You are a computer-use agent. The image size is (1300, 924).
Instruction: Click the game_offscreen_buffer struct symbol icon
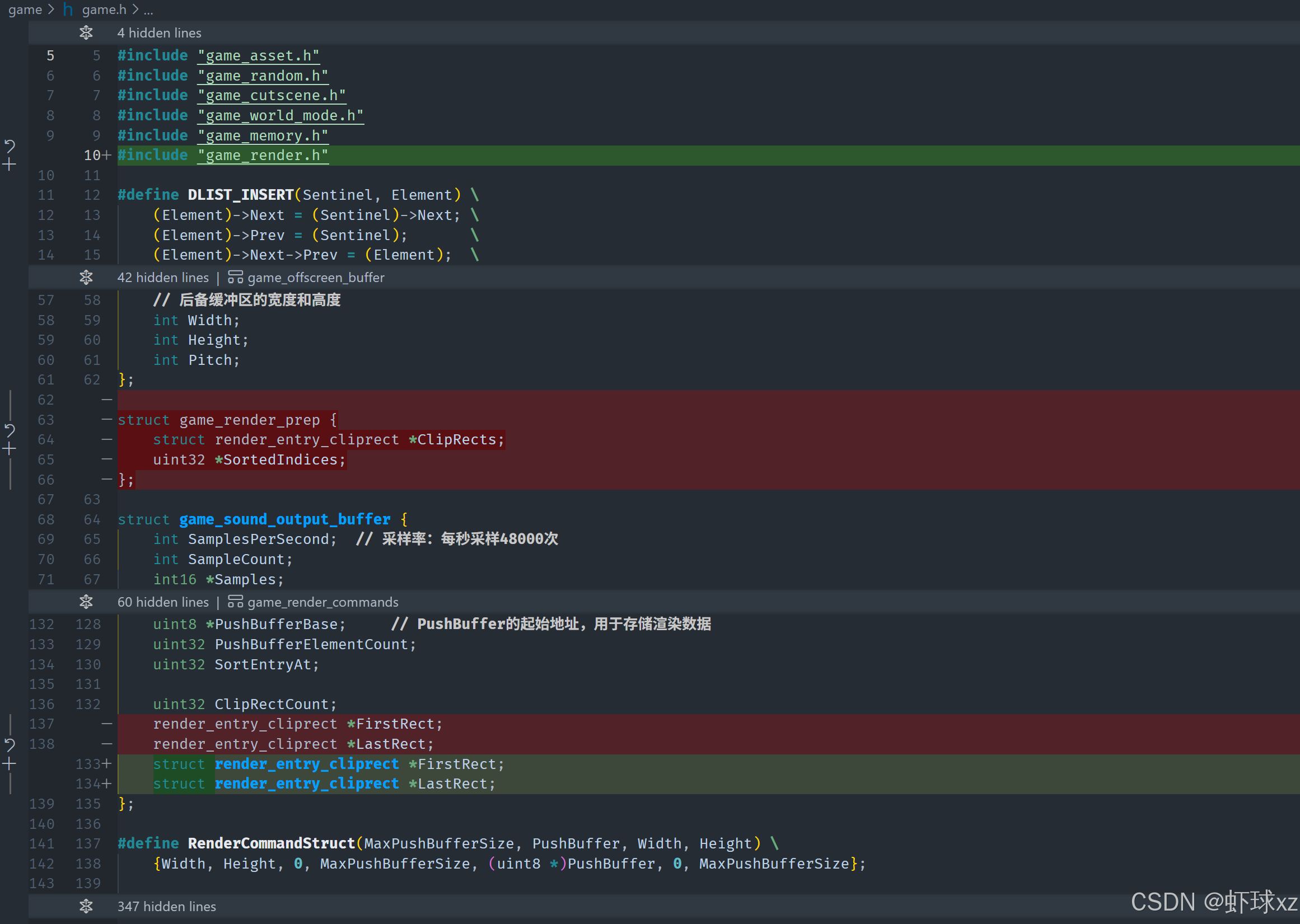pos(235,277)
